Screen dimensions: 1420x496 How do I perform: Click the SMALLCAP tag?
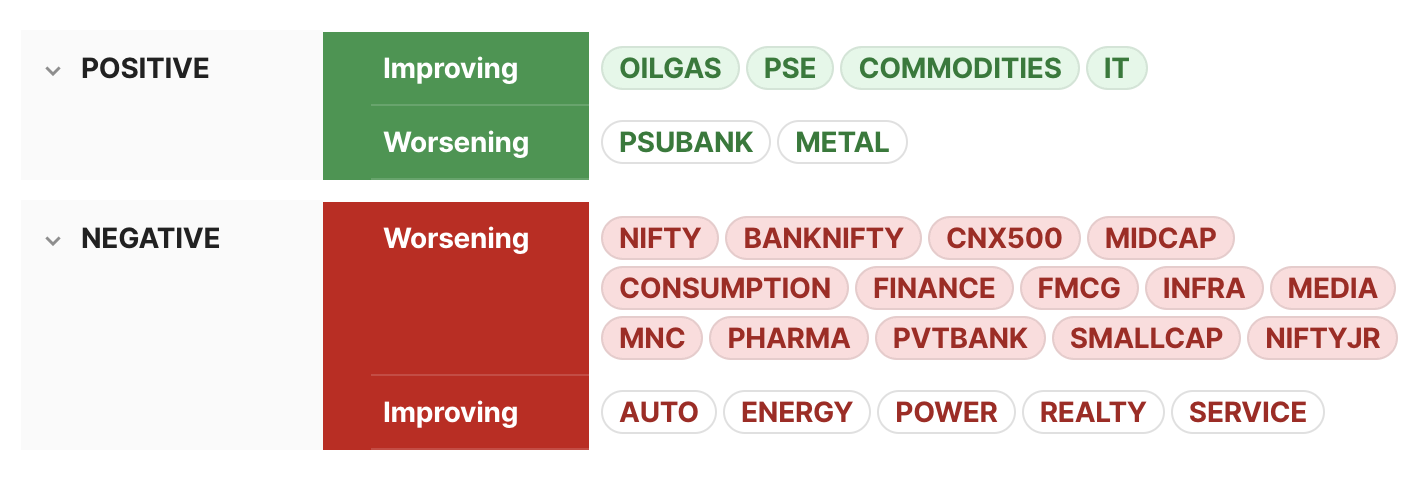1146,338
